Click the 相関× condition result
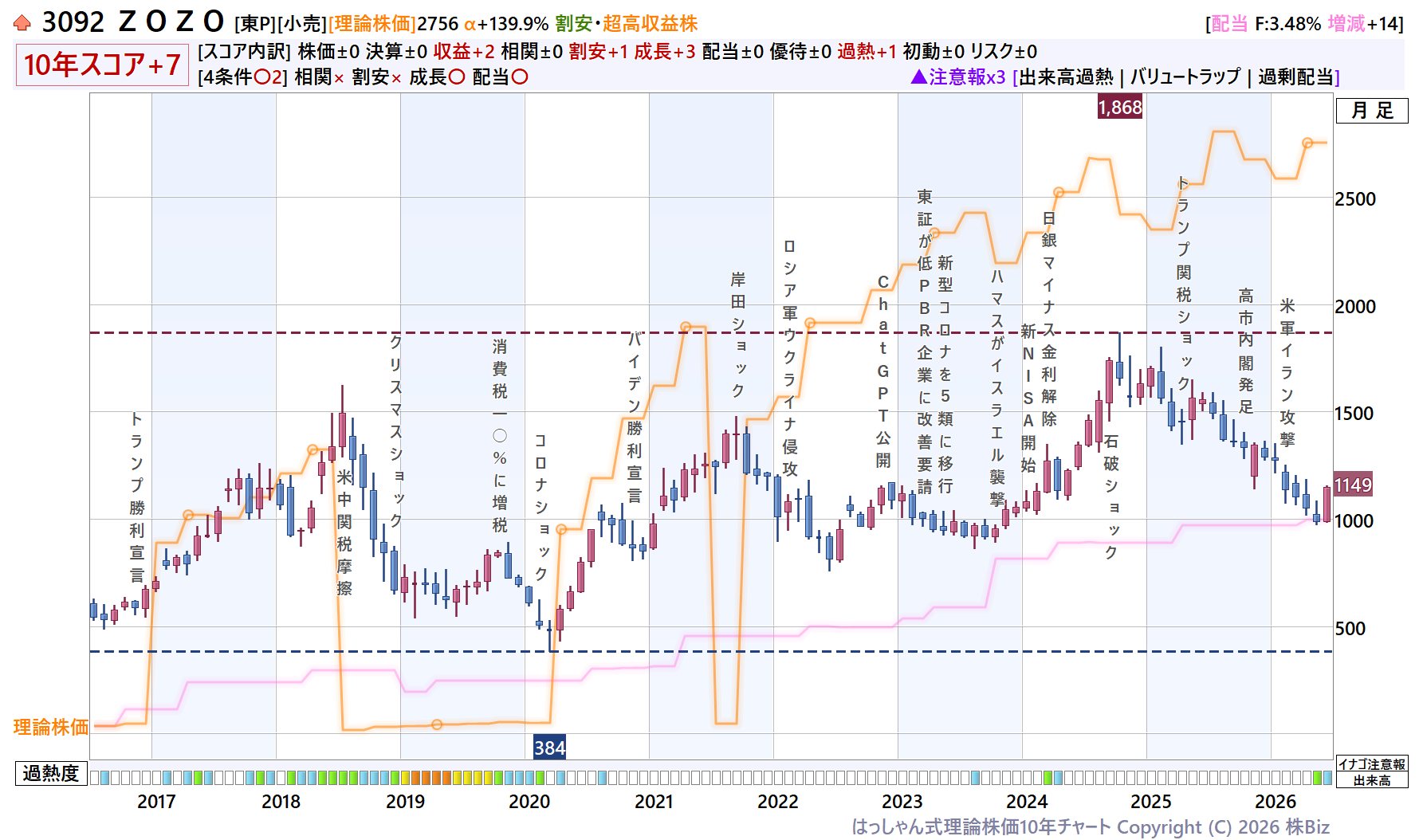The height and width of the screenshot is (840, 1419). click(x=320, y=77)
